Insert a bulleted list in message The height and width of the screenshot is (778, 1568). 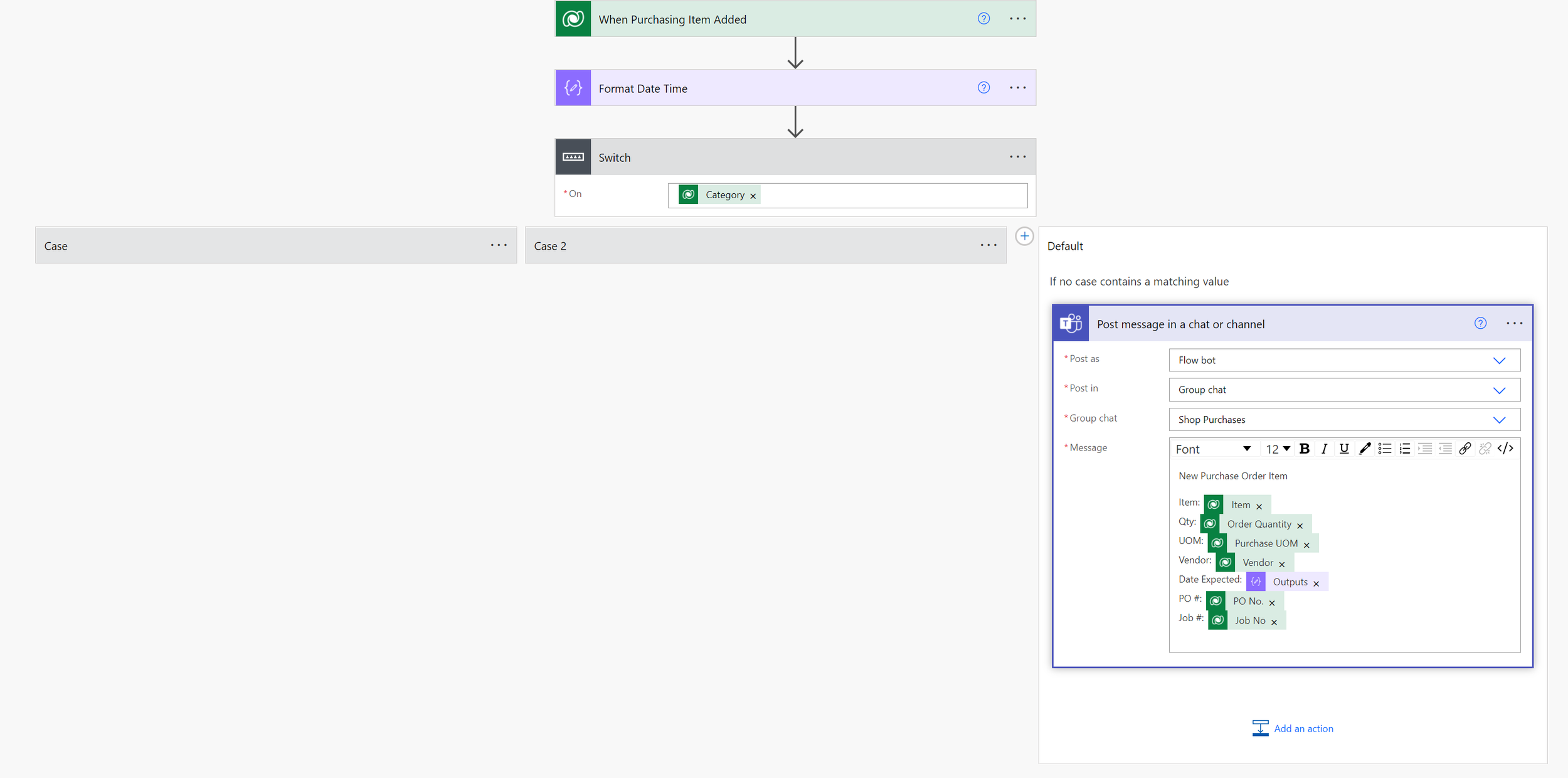coord(1384,449)
